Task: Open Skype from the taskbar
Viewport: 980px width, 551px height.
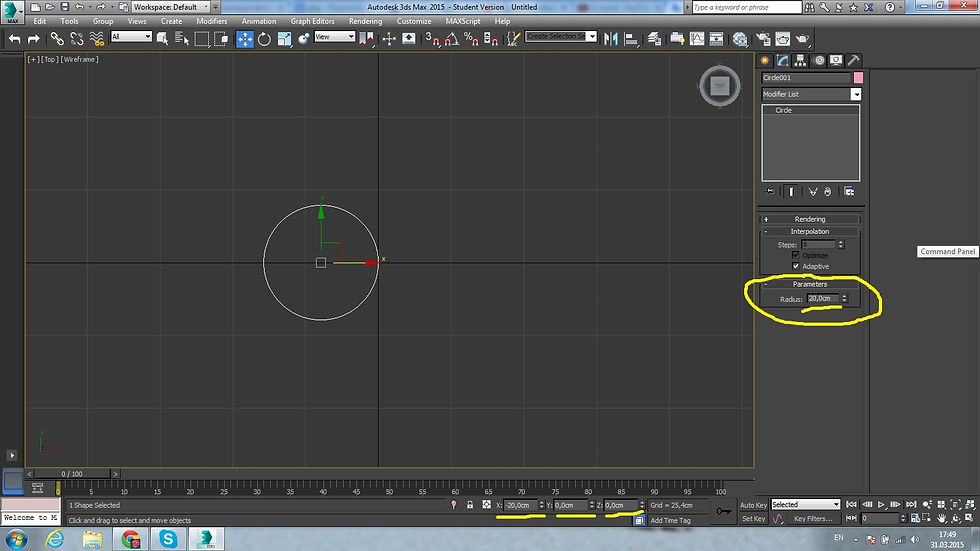Action: pyautogui.click(x=168, y=539)
